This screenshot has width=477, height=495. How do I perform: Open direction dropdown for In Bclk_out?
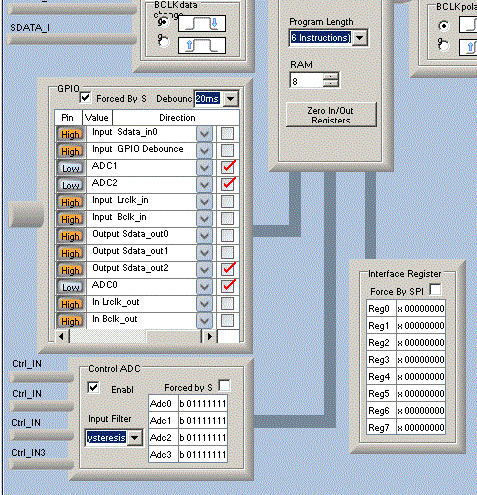tap(204, 321)
